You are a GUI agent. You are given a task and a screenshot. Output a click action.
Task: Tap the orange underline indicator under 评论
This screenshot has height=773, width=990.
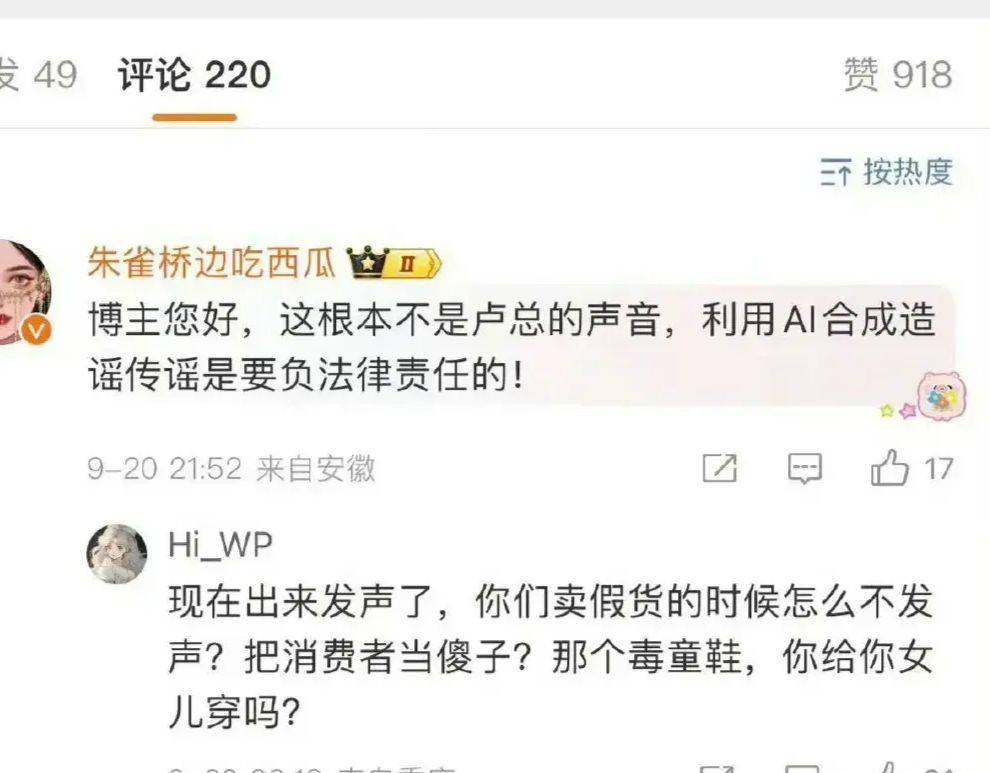pos(194,117)
